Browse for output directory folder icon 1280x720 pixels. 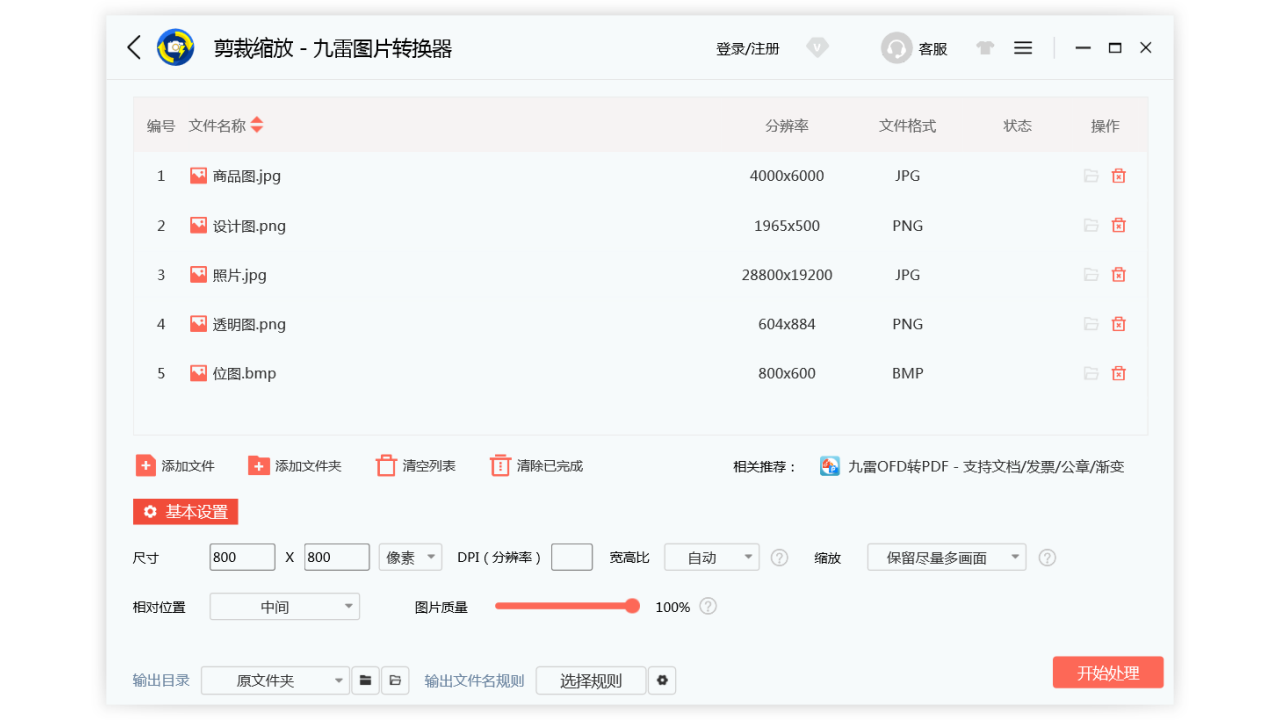point(366,681)
